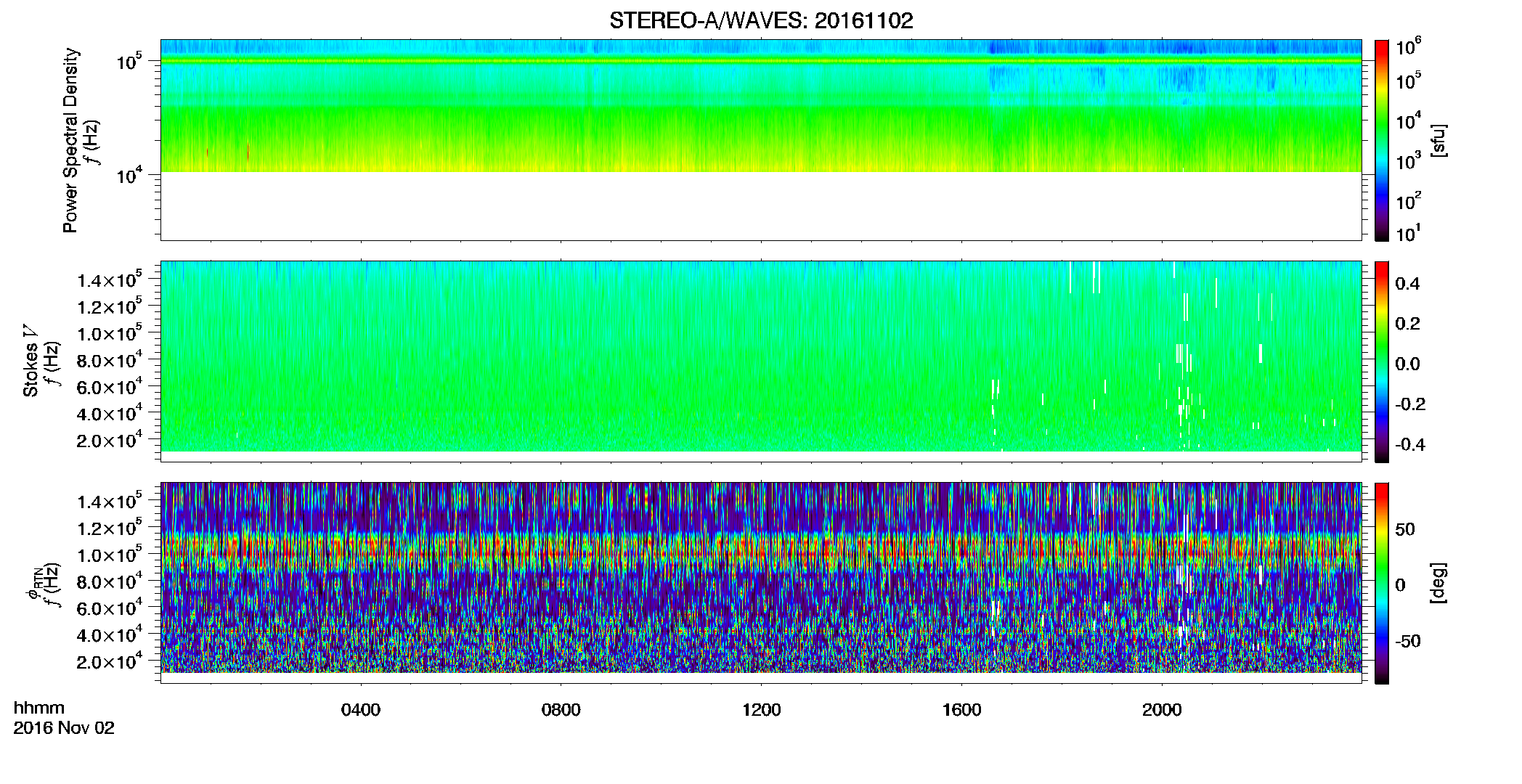Select the [deg] units label

click(1438, 583)
